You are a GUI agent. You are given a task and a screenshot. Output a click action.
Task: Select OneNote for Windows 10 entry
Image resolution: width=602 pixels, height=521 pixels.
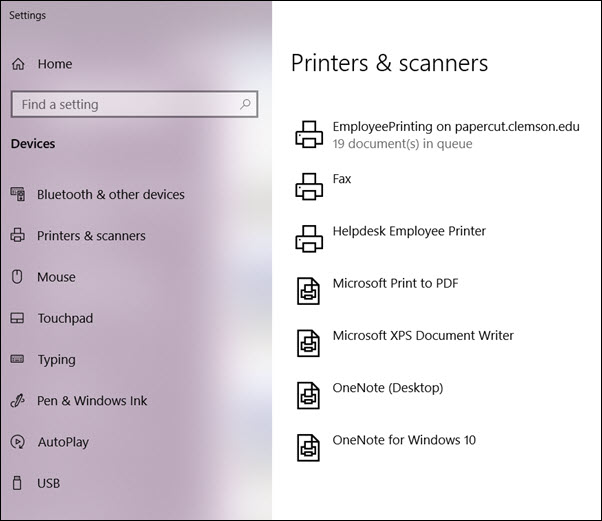click(x=386, y=448)
